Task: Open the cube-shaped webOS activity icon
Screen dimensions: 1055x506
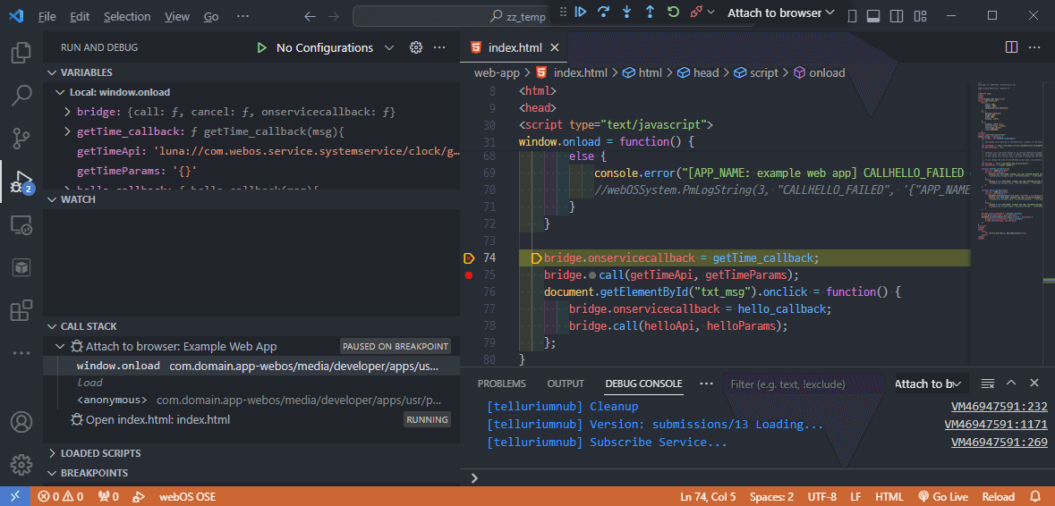Action: coord(22,268)
